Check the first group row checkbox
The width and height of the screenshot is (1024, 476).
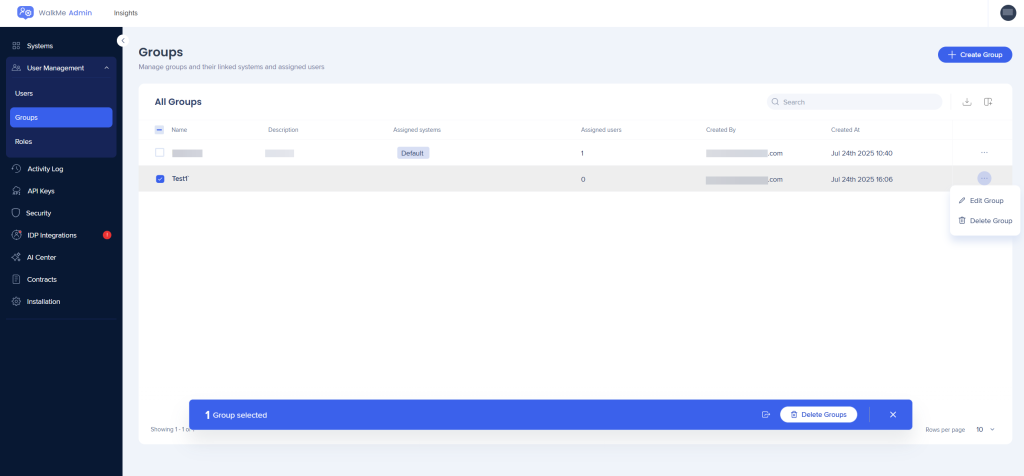pos(160,153)
